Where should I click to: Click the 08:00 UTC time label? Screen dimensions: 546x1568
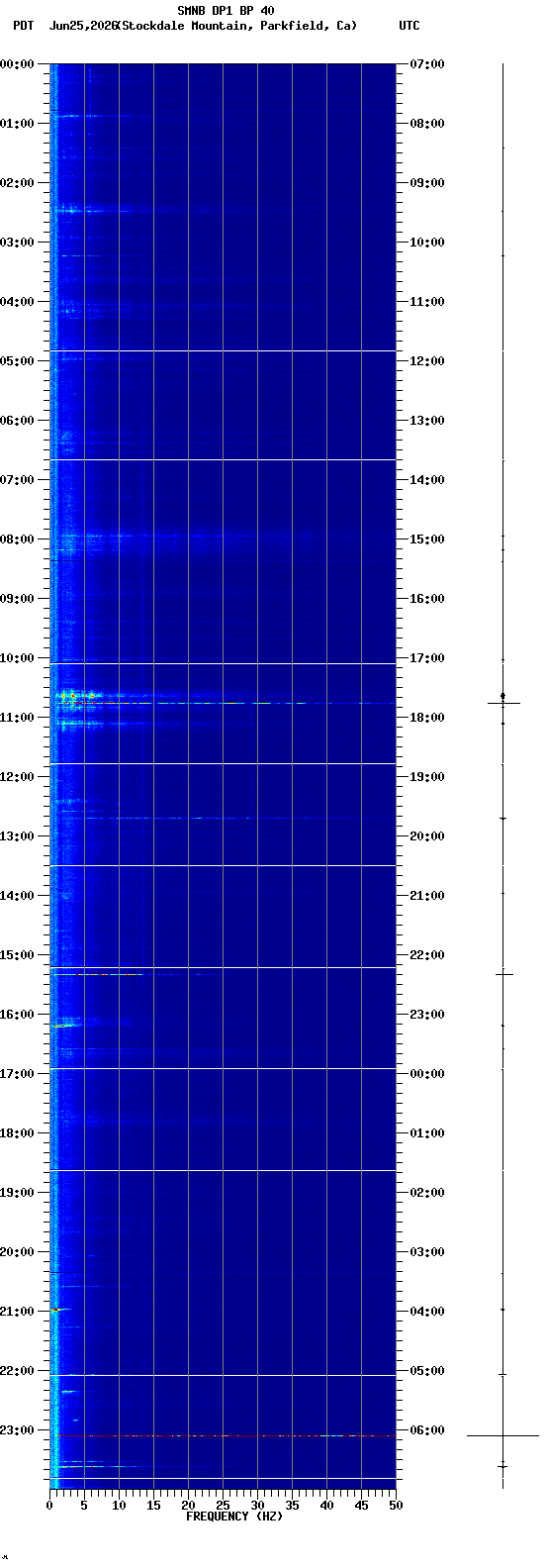click(x=427, y=124)
